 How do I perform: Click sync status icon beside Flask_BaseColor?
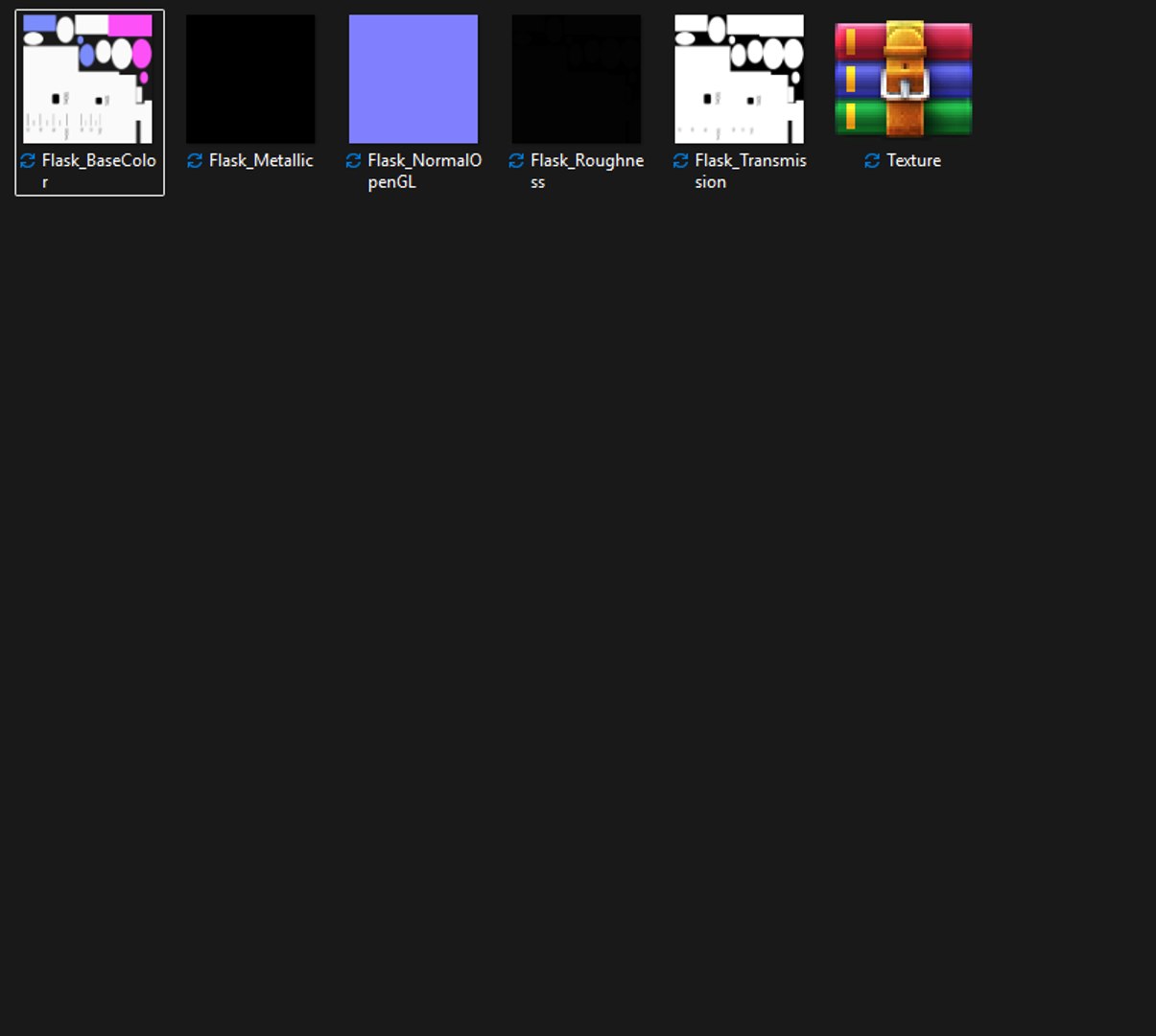[28, 160]
